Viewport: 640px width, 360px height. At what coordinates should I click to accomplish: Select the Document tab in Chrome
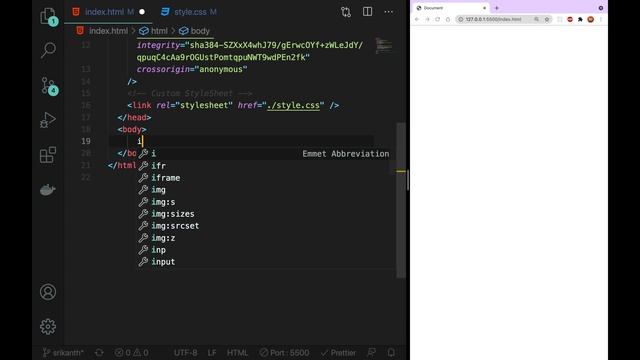point(451,8)
